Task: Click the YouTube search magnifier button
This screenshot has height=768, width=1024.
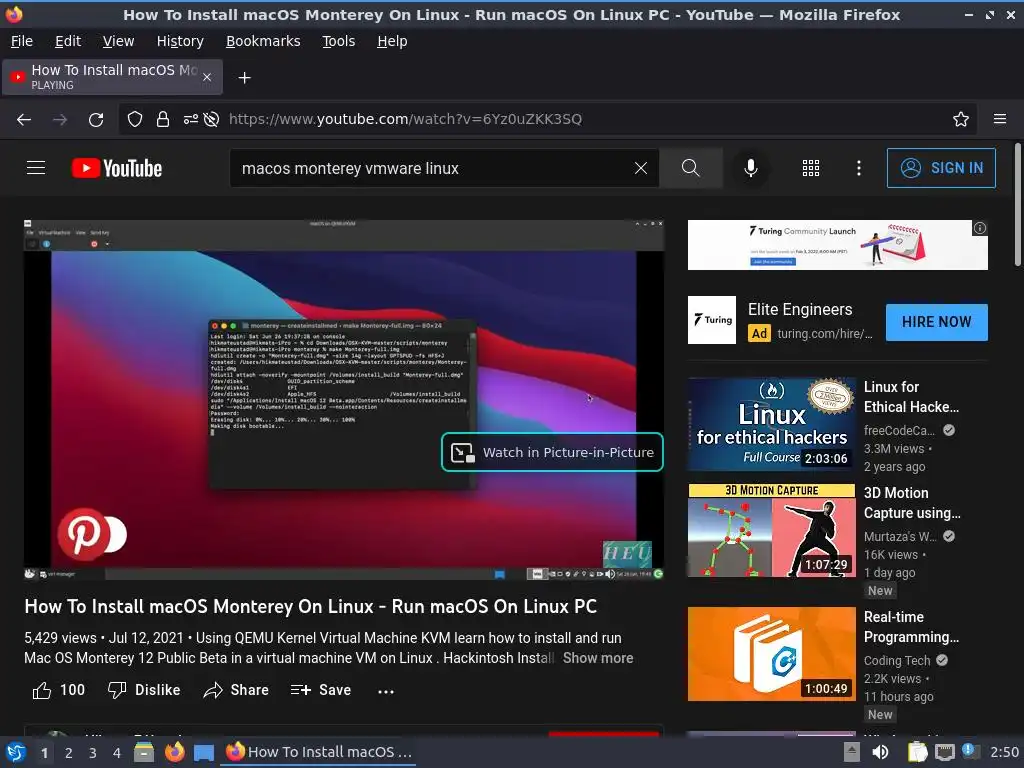Action: 690,168
